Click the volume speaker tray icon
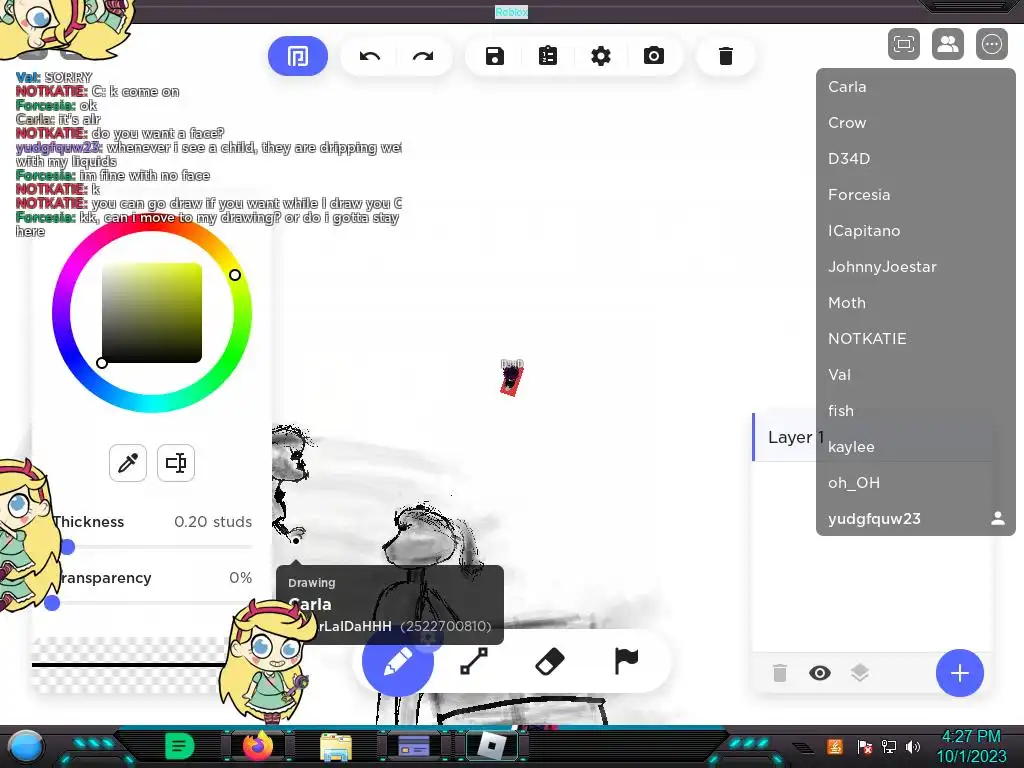This screenshot has width=1024, height=768. [913, 746]
